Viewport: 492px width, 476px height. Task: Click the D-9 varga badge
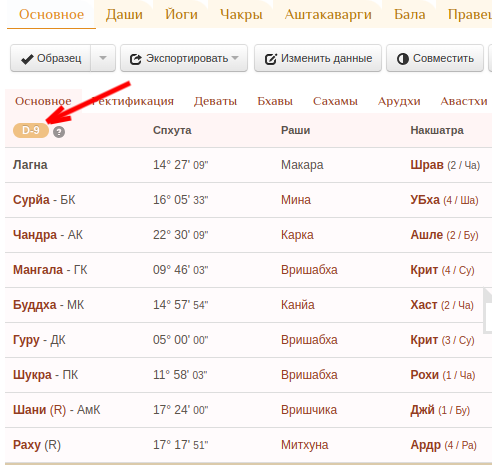click(x=31, y=130)
